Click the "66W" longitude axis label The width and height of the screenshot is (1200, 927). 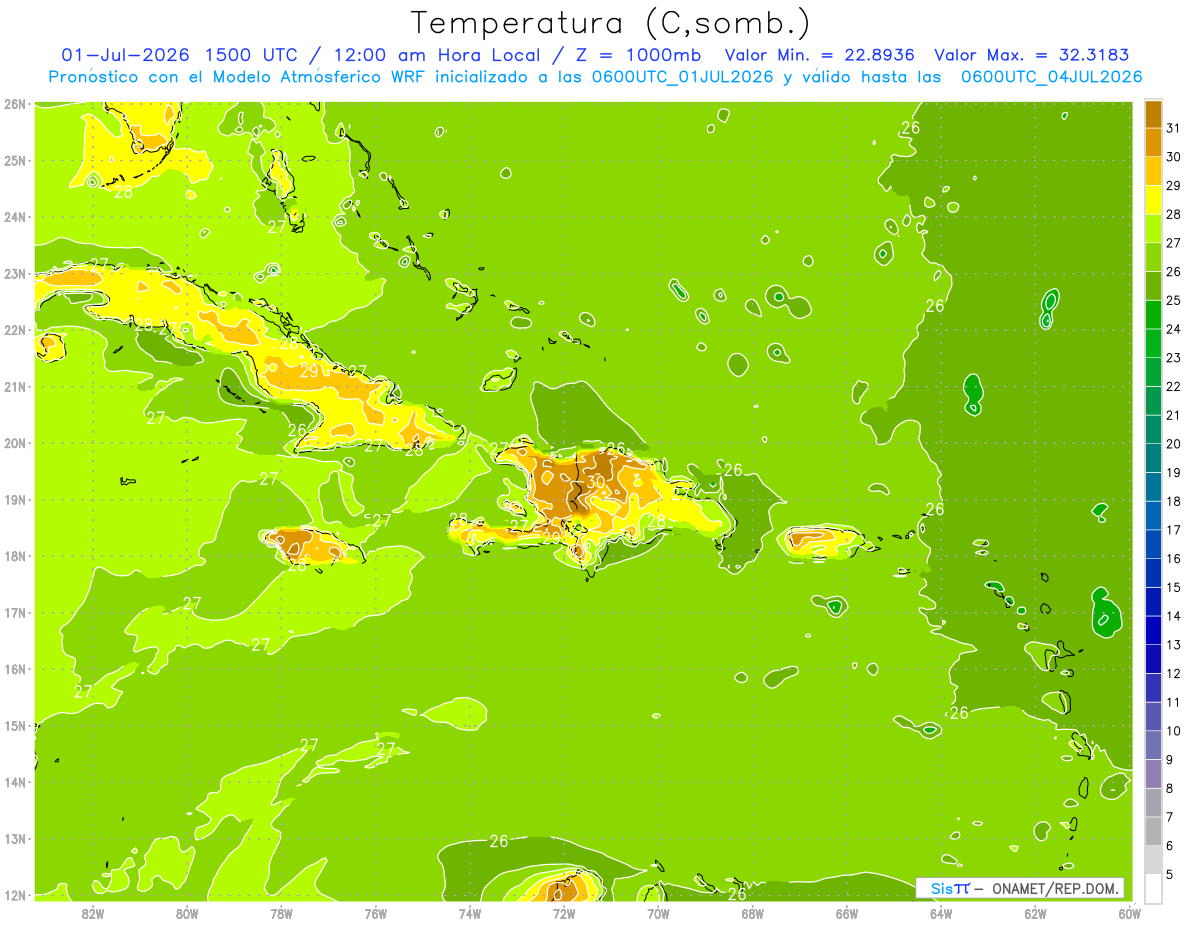pyautogui.click(x=847, y=913)
